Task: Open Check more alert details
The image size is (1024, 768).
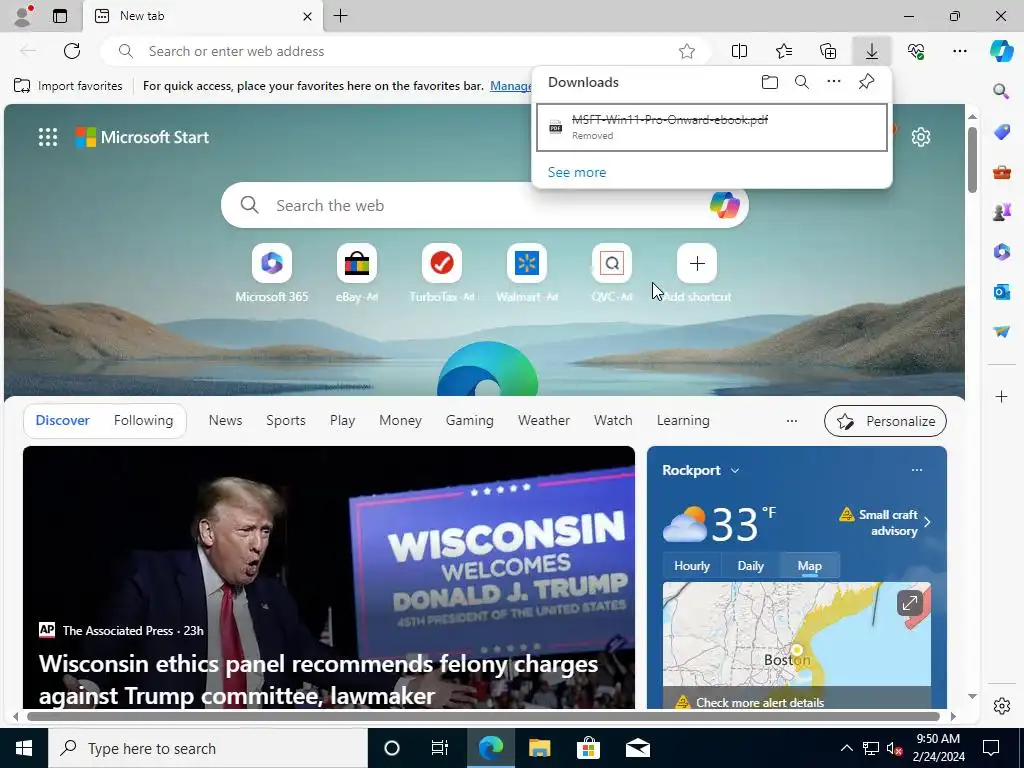Action: pos(760,703)
